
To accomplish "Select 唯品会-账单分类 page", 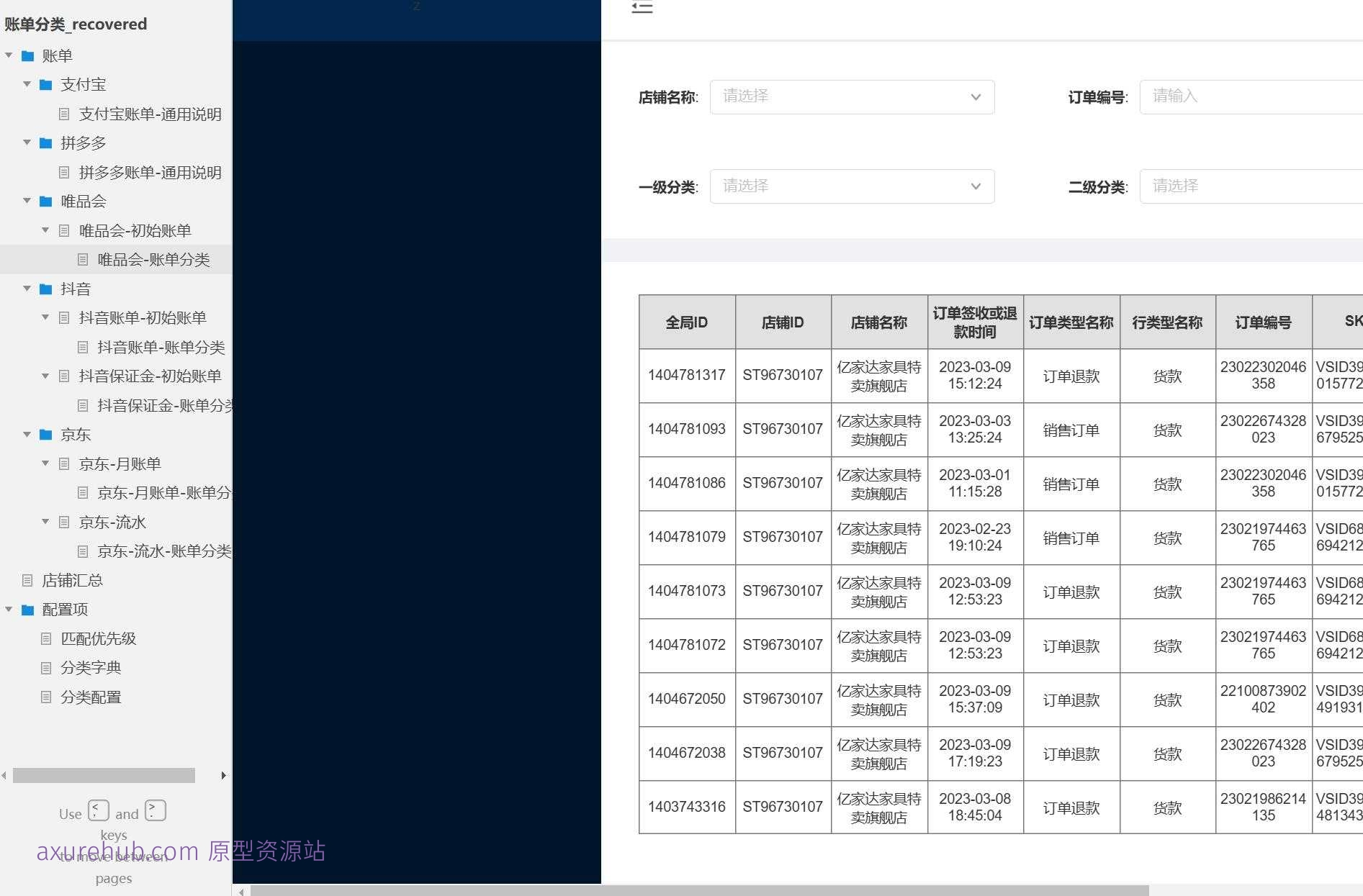I will tap(153, 260).
